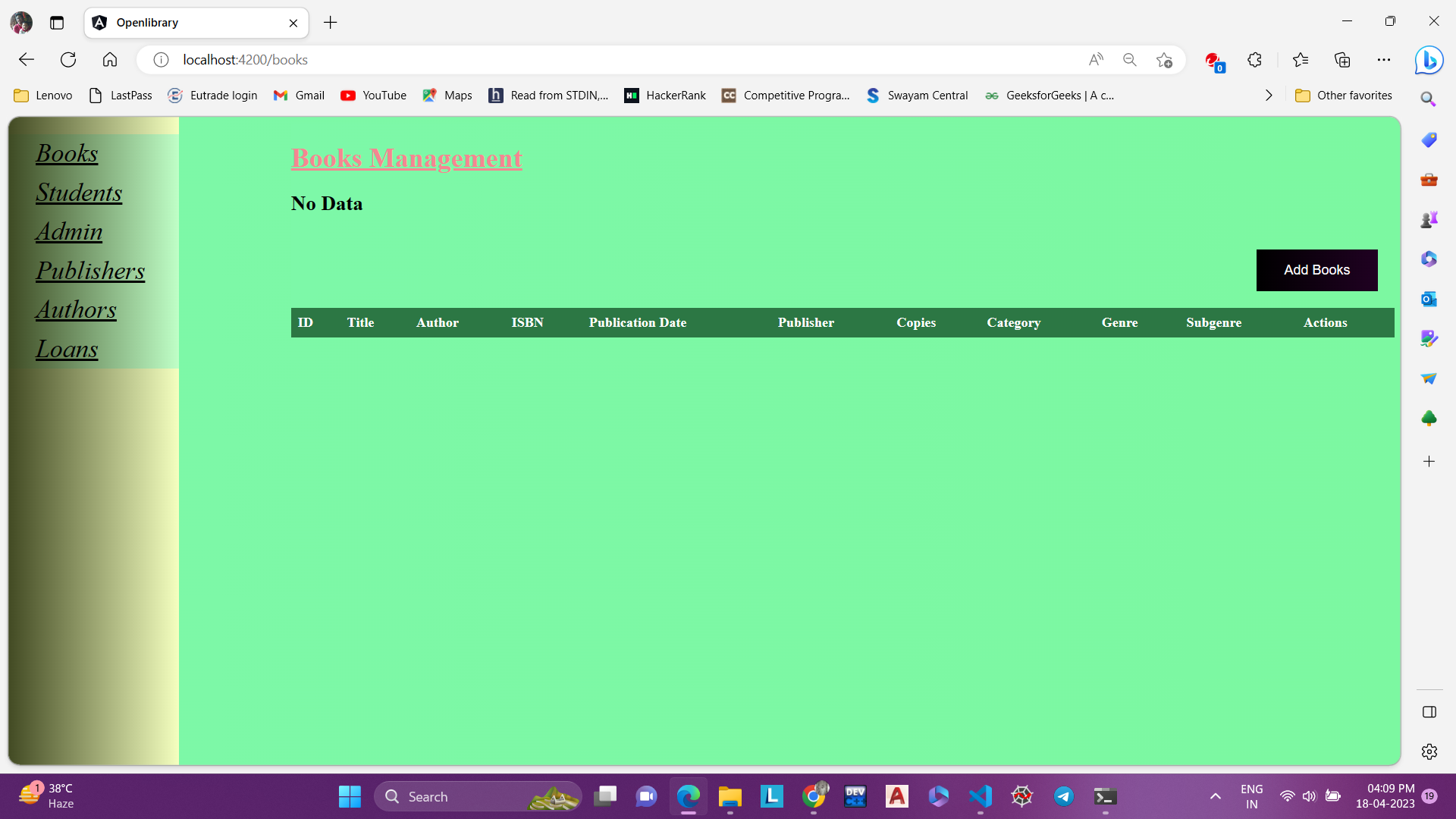Open the Extensions puzzle icon
1456x819 pixels.
pos(1254,60)
